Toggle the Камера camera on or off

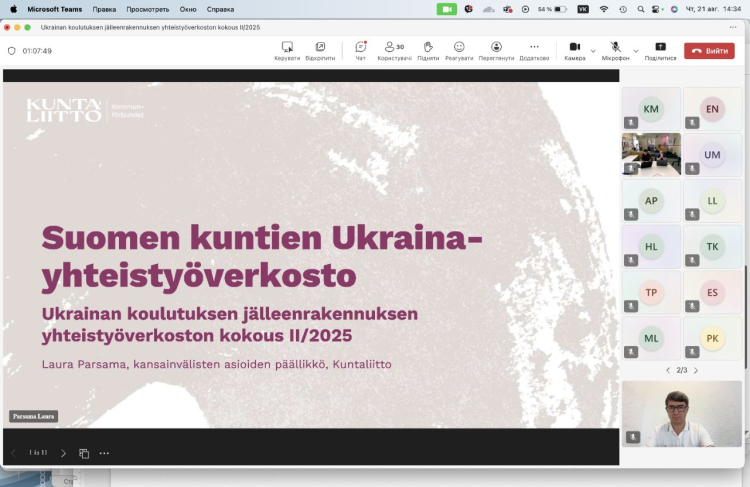point(574,47)
